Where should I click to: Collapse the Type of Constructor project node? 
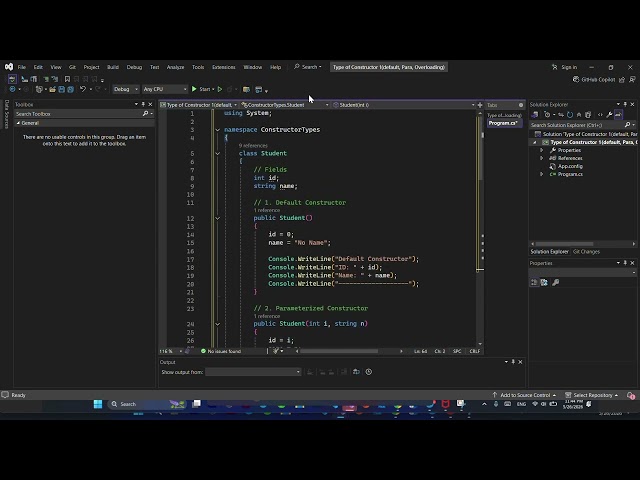(535, 142)
